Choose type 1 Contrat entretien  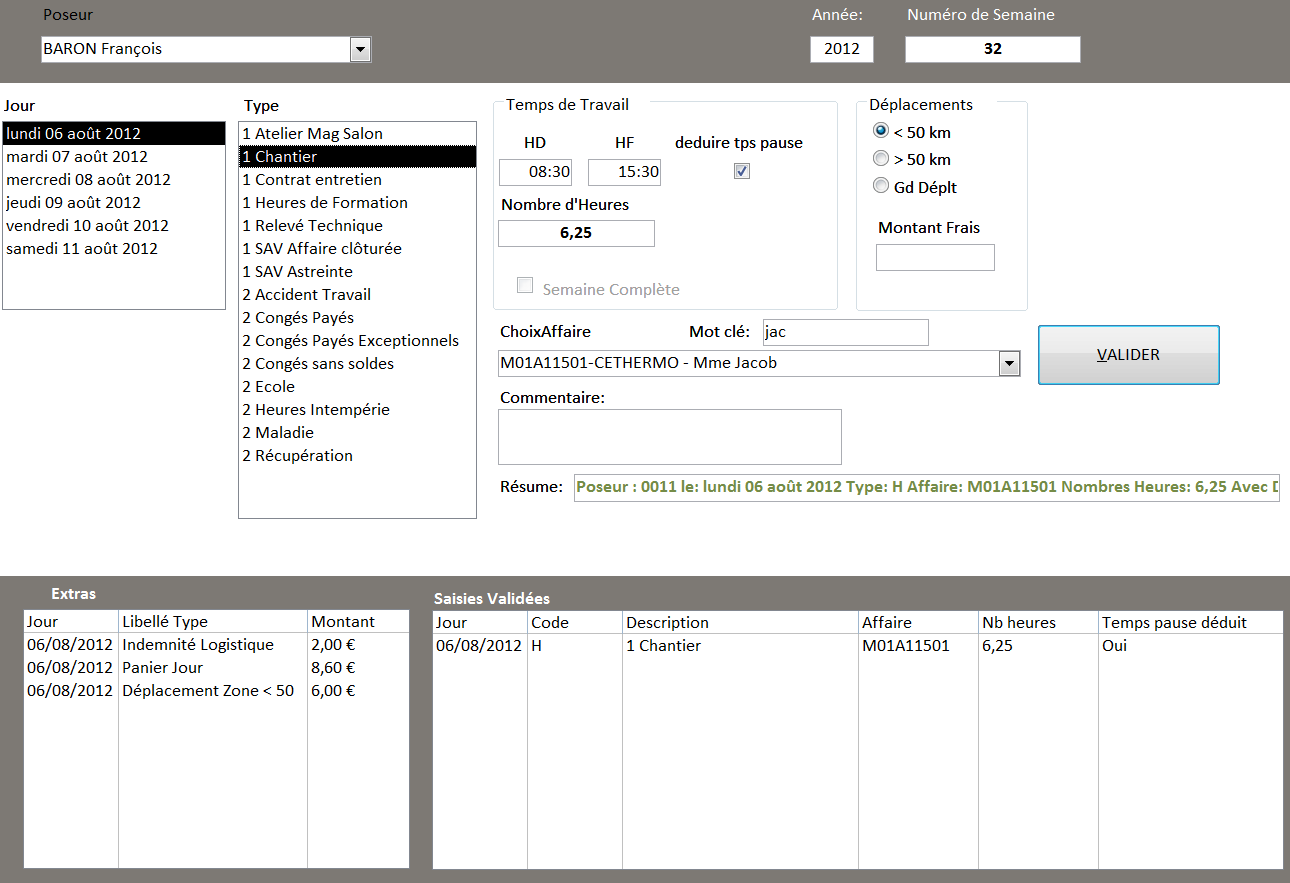(357, 180)
